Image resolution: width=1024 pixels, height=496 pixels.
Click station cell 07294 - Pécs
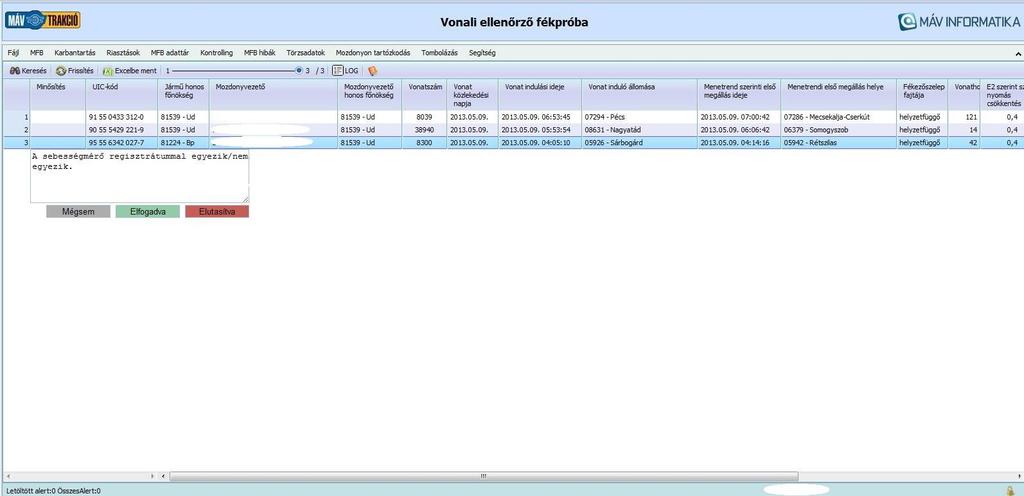pyautogui.click(x=640, y=117)
